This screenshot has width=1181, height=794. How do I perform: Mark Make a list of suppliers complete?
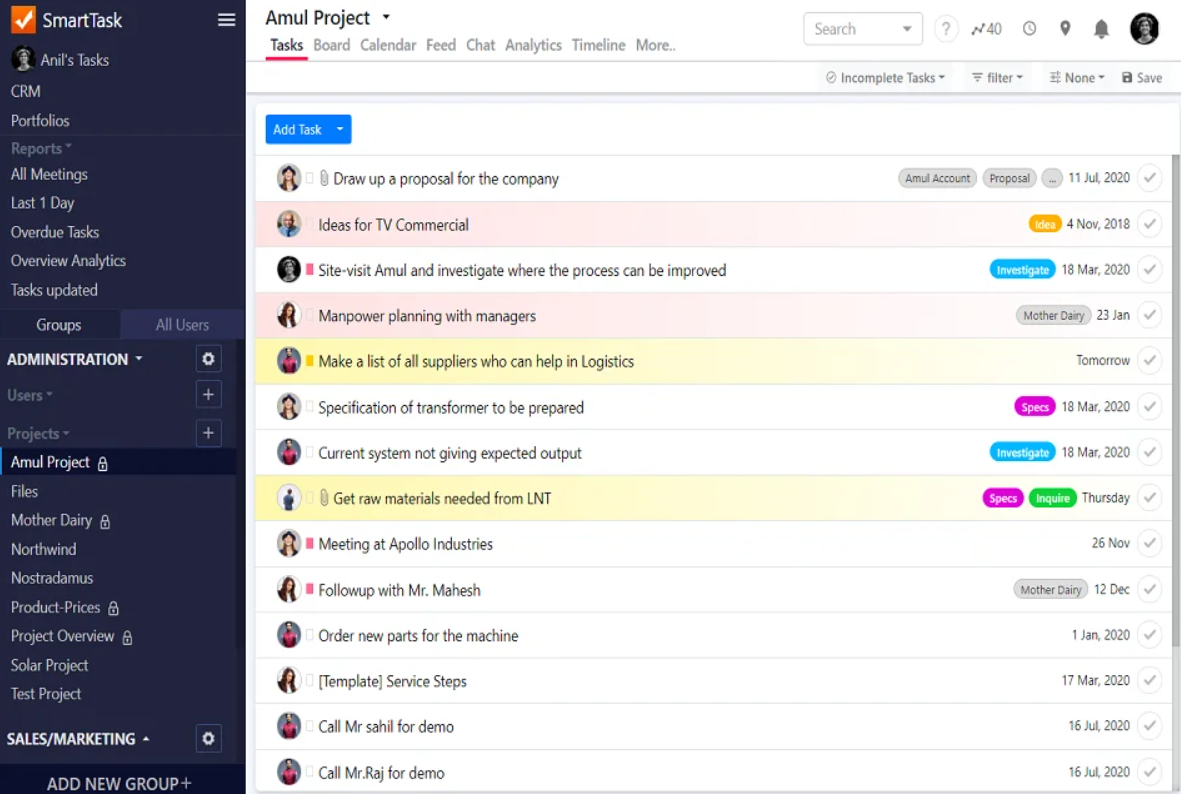tap(1149, 360)
